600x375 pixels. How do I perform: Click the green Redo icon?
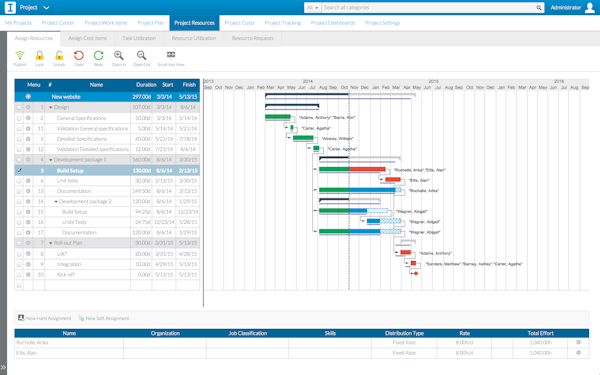tap(98, 55)
